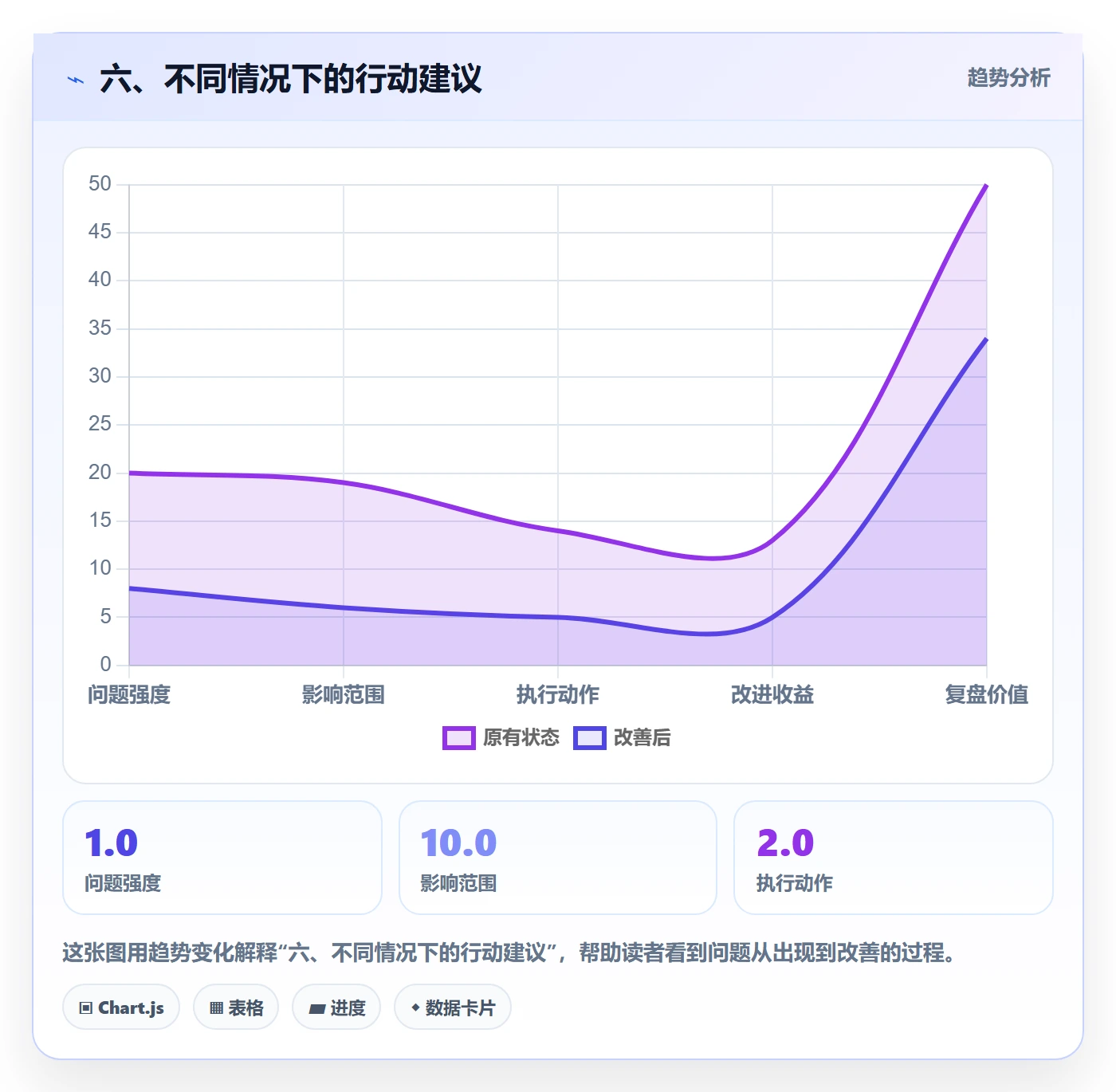This screenshot has height=1092, width=1116.
Task: Click the y-axis tick value 35
Action: (100, 328)
